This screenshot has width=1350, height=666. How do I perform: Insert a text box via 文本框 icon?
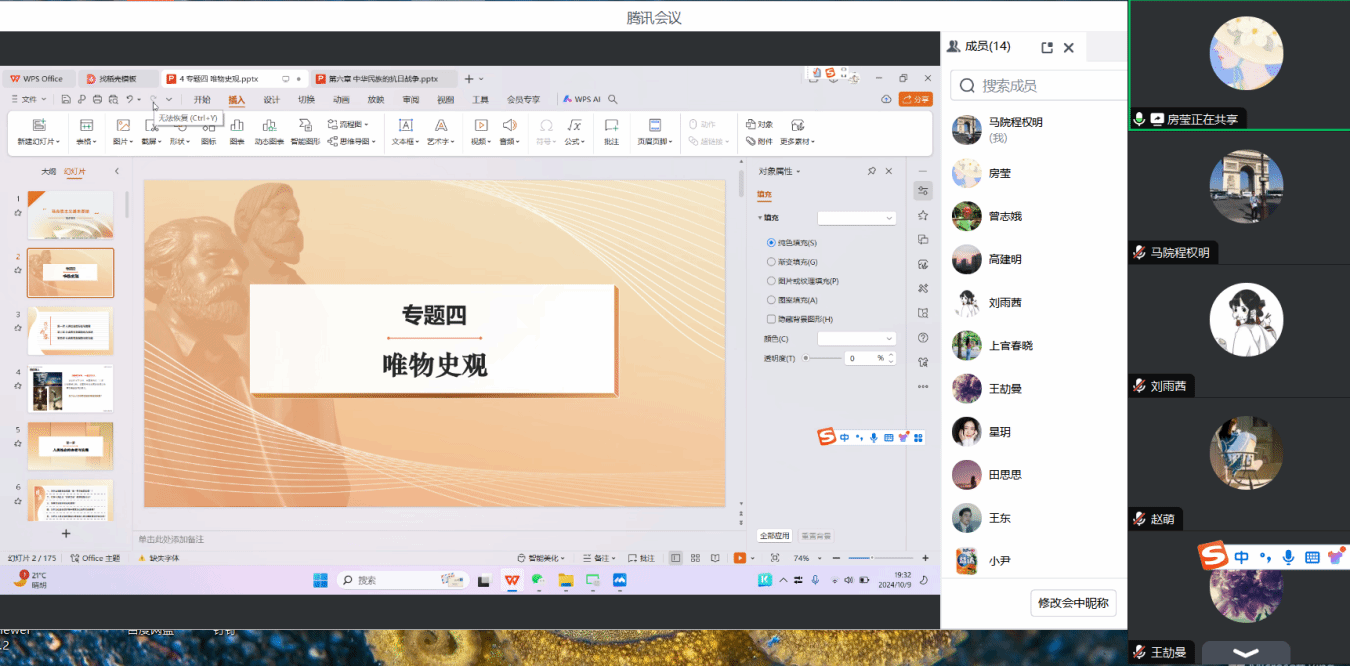coord(404,126)
